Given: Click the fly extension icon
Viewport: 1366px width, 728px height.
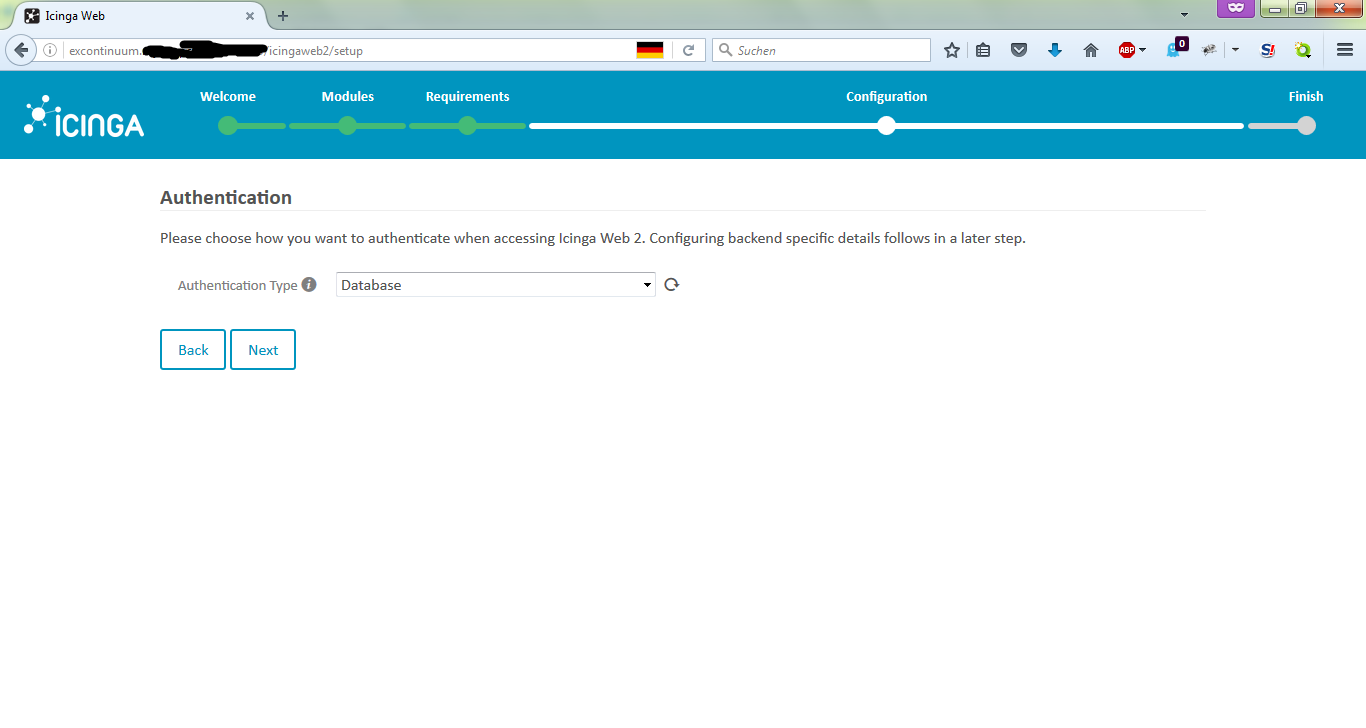Looking at the screenshot, I should (1210, 50).
